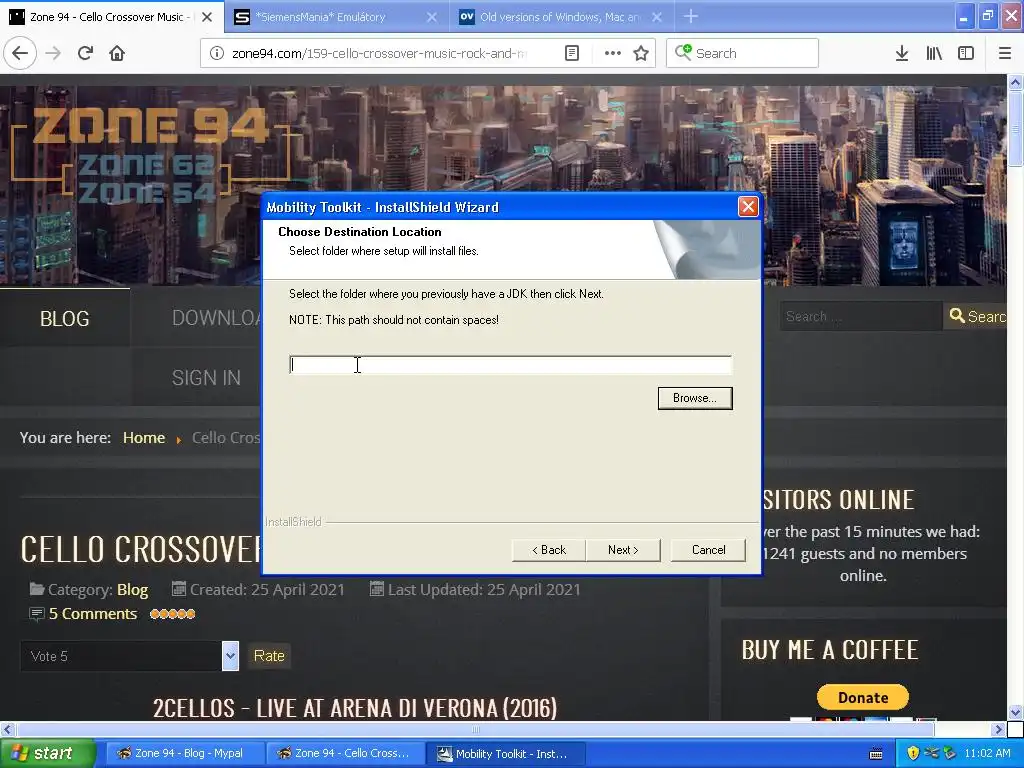Open the hamburger application menu
Viewport: 1024px width, 768px height.
coord(1004,53)
